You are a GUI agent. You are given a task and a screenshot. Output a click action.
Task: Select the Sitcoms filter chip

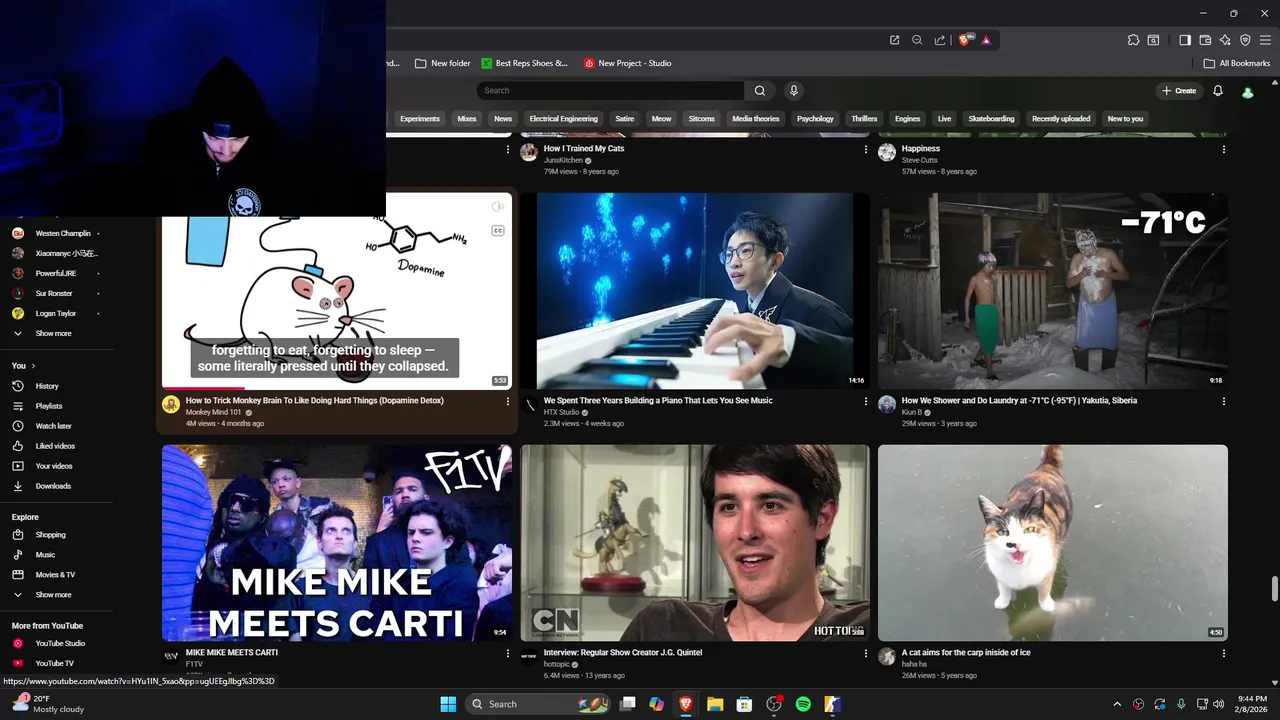click(702, 119)
